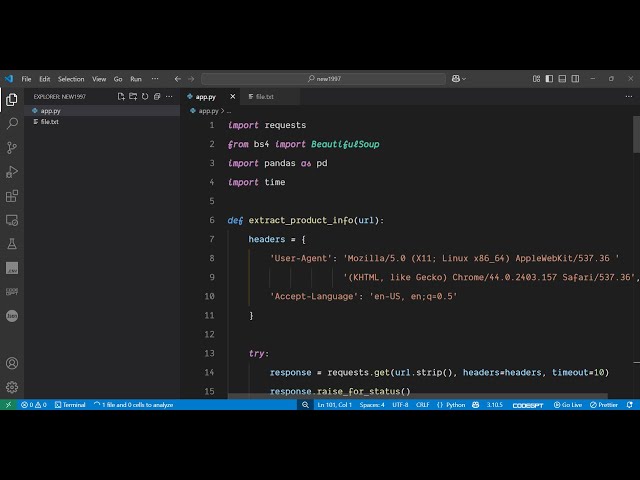Expand the additional menu items ellipsis
The height and width of the screenshot is (480, 640).
click(x=155, y=79)
